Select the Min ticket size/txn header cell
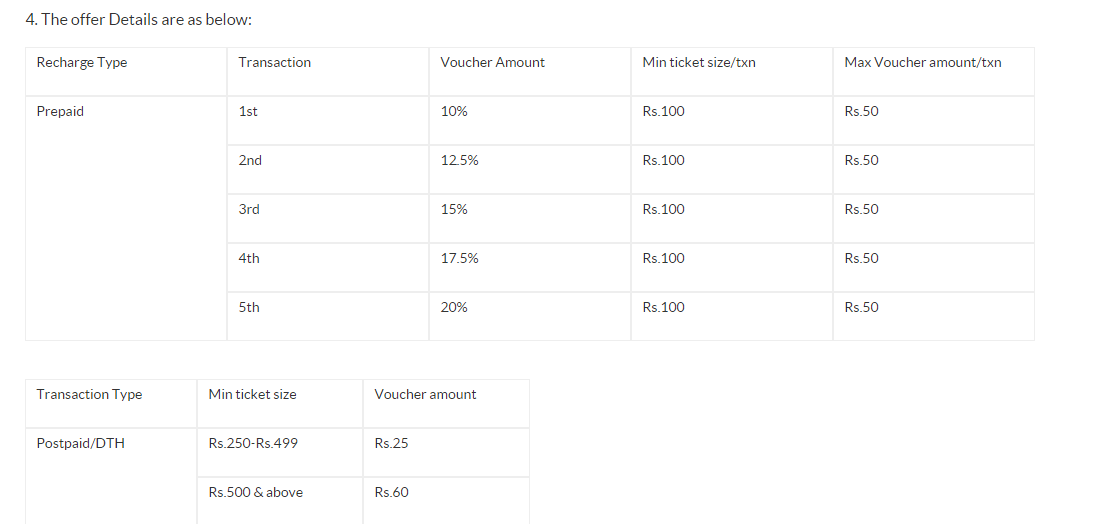 (x=698, y=63)
